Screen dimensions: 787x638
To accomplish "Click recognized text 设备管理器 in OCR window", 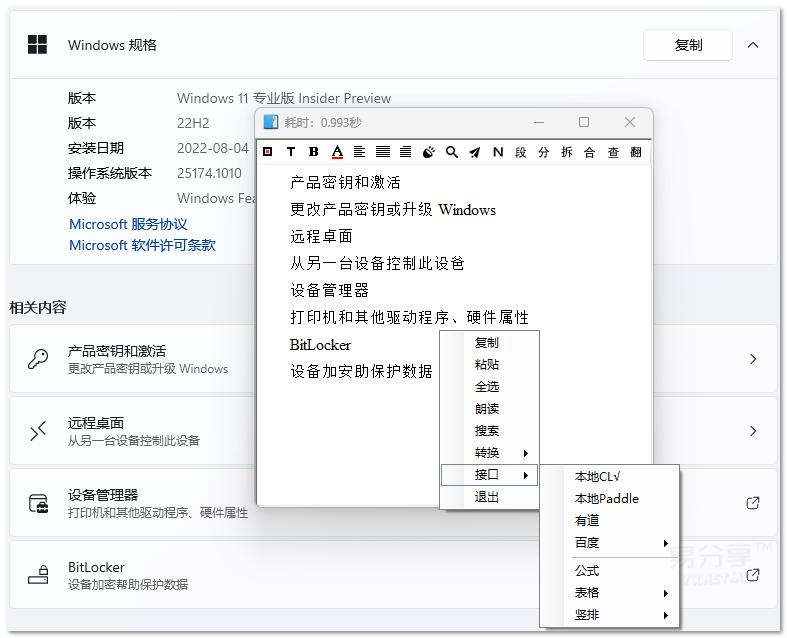I will pos(329,290).
